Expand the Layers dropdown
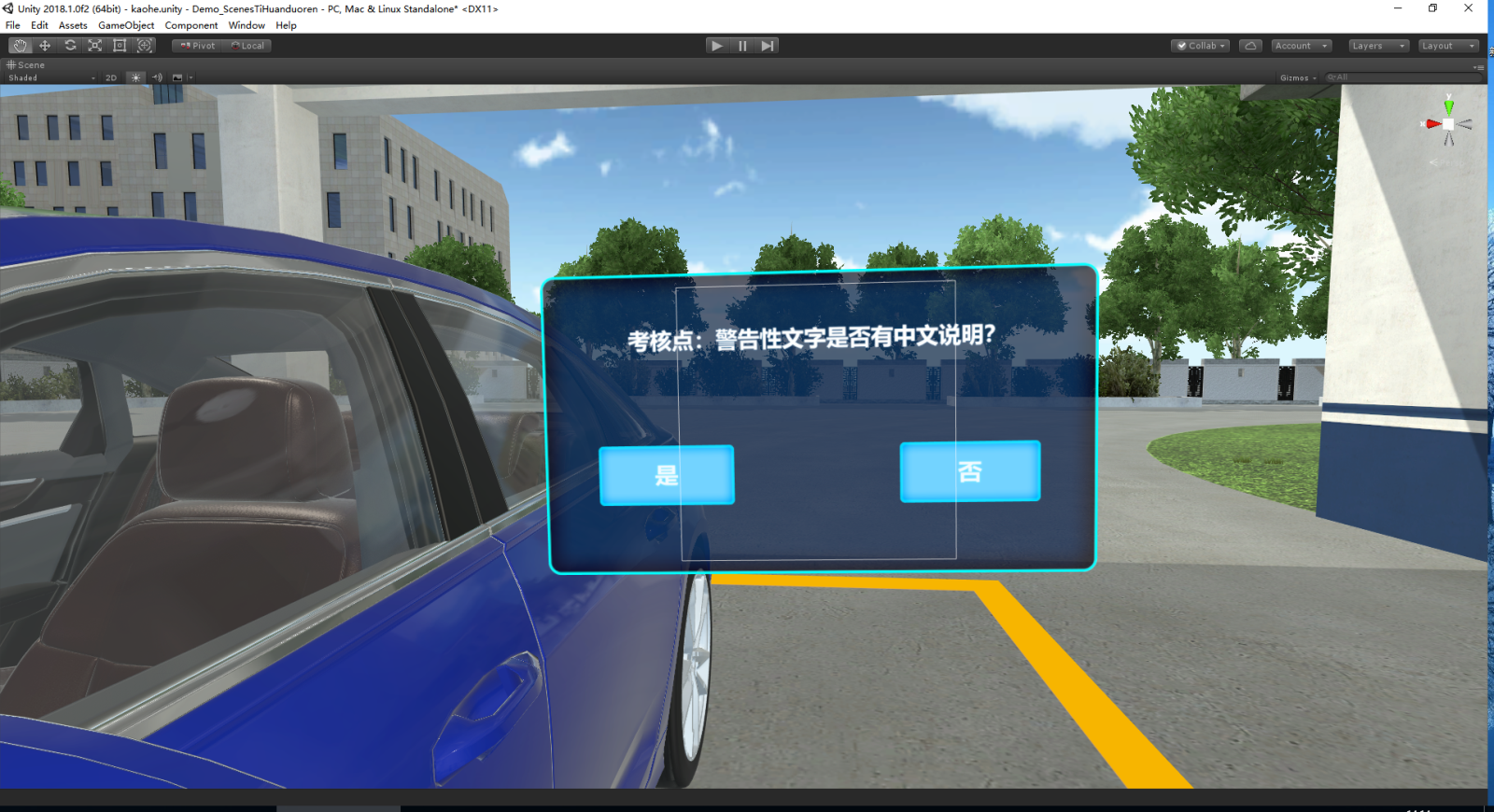The height and width of the screenshot is (812, 1494). 1377,46
